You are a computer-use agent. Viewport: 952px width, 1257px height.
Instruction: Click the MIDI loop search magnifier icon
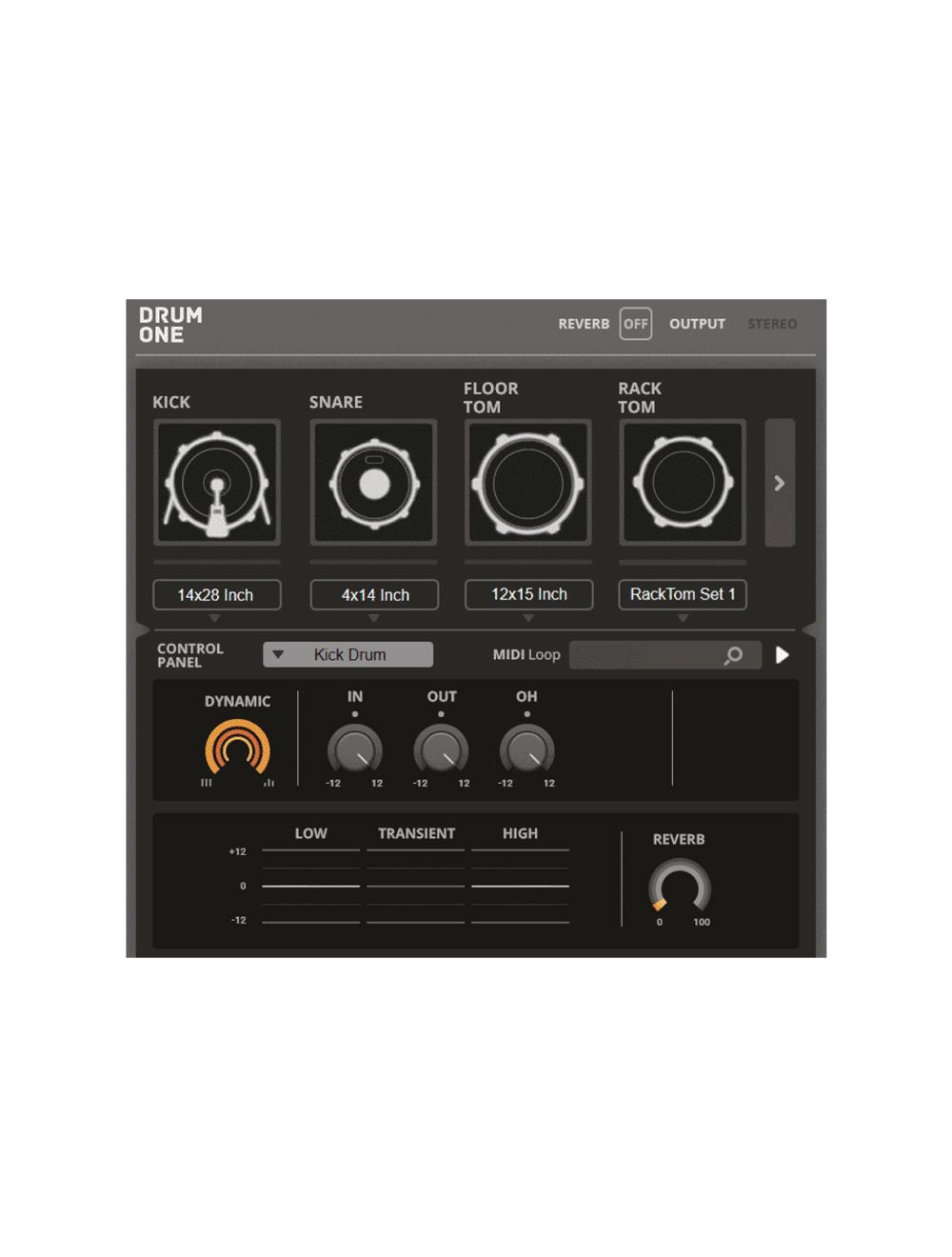(x=732, y=655)
